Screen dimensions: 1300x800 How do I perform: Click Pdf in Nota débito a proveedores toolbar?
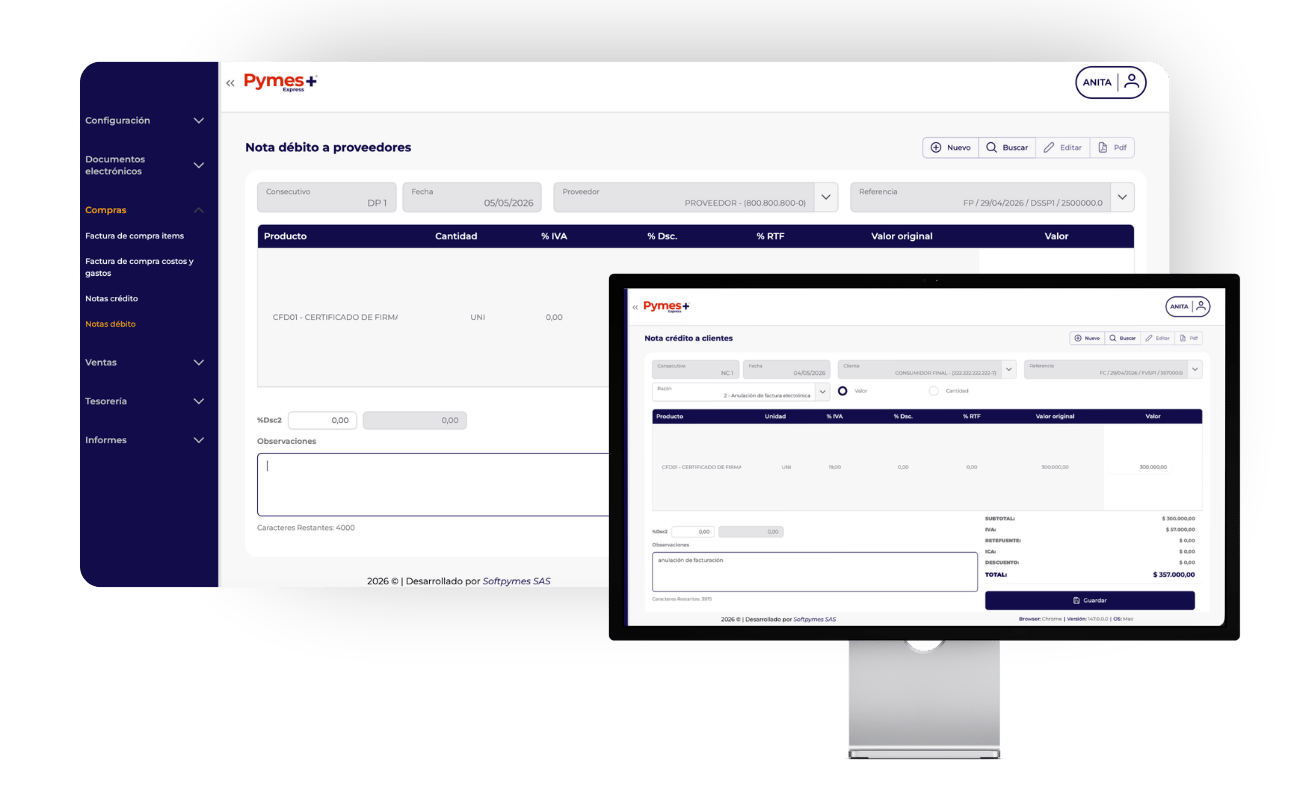click(x=1112, y=147)
